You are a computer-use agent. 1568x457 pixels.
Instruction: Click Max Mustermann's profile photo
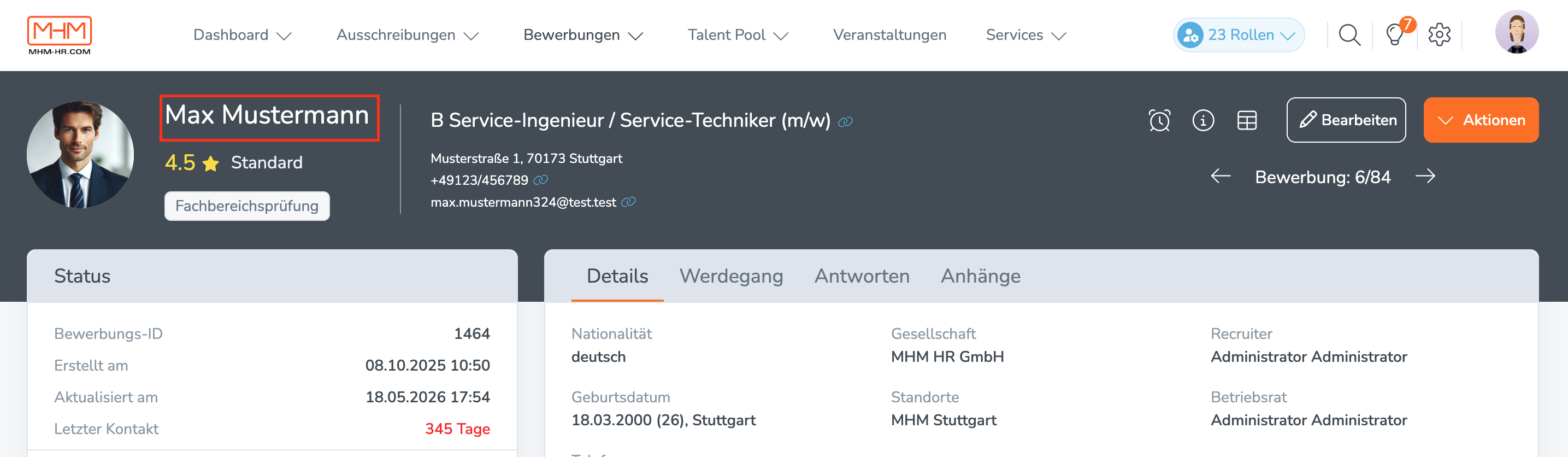click(x=80, y=155)
